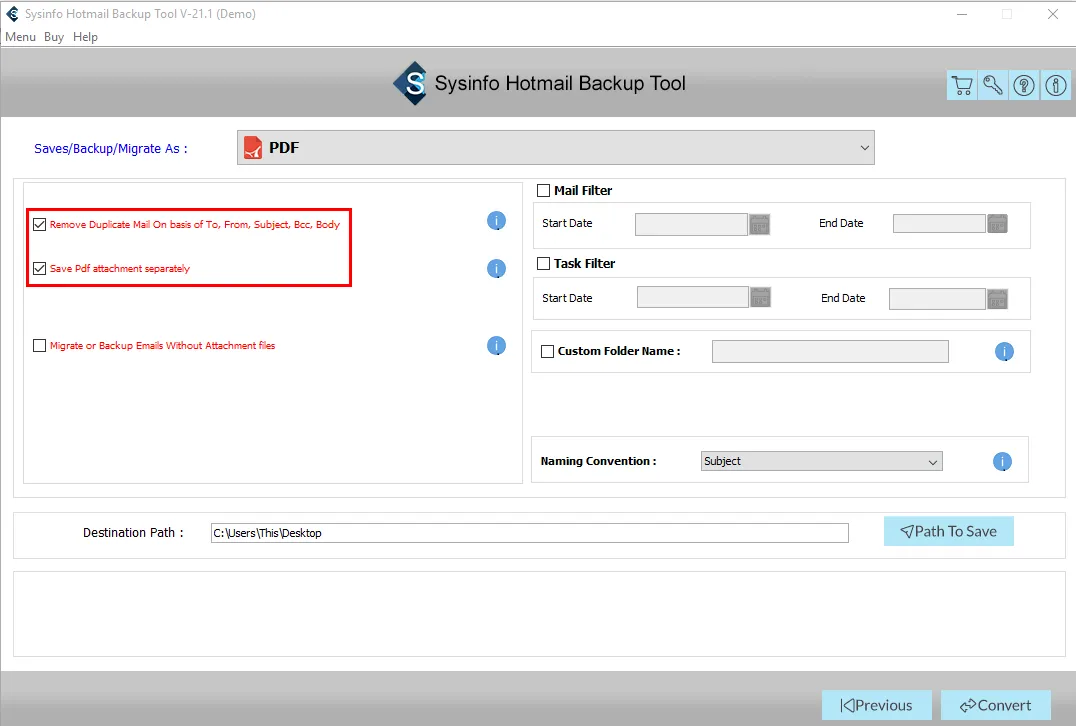Open the question mark help icon

coord(1024,85)
